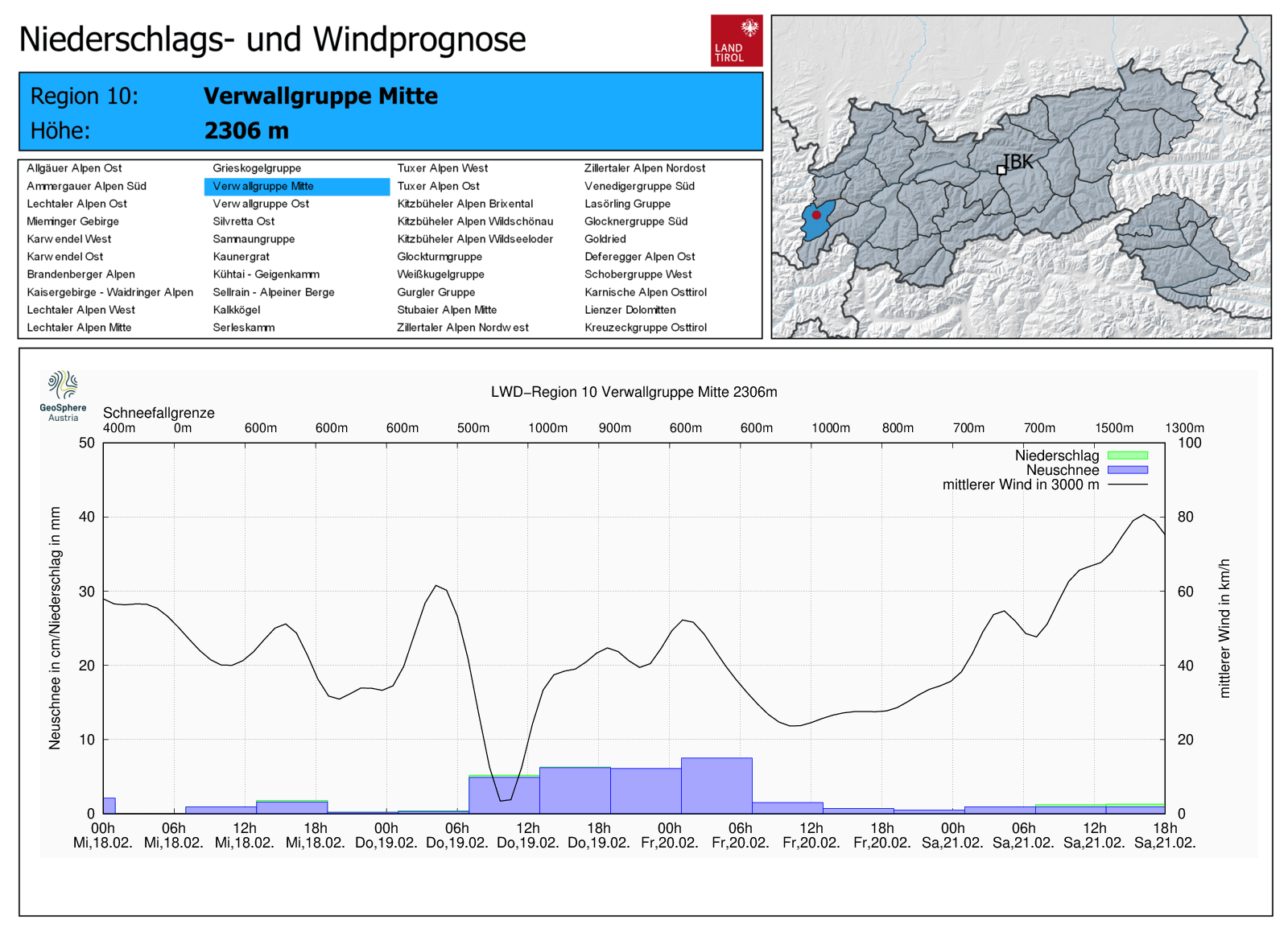Select Zillertaler Alpen Nordost region

coord(645,168)
